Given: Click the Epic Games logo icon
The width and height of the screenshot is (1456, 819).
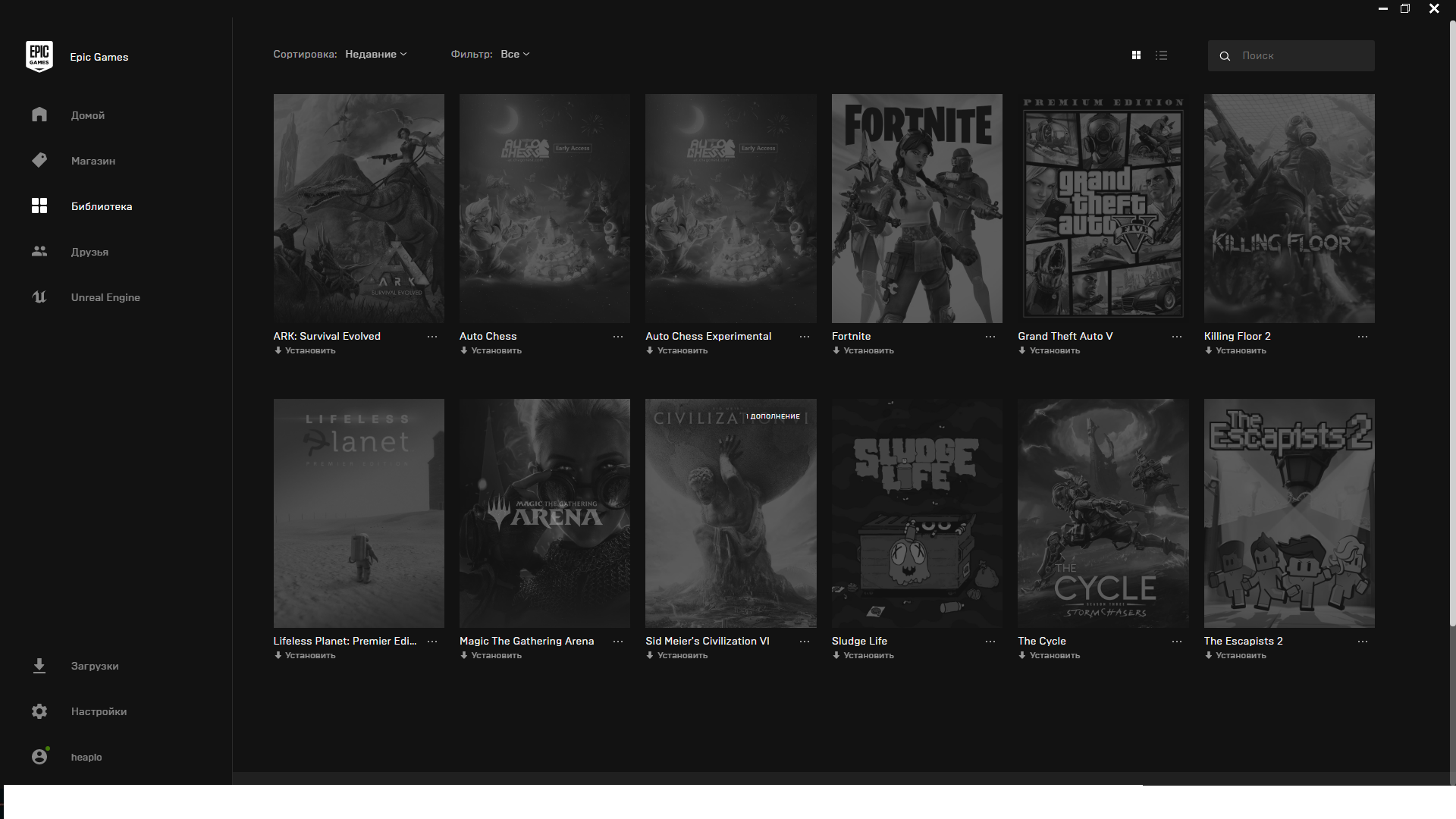Looking at the screenshot, I should coord(39,57).
